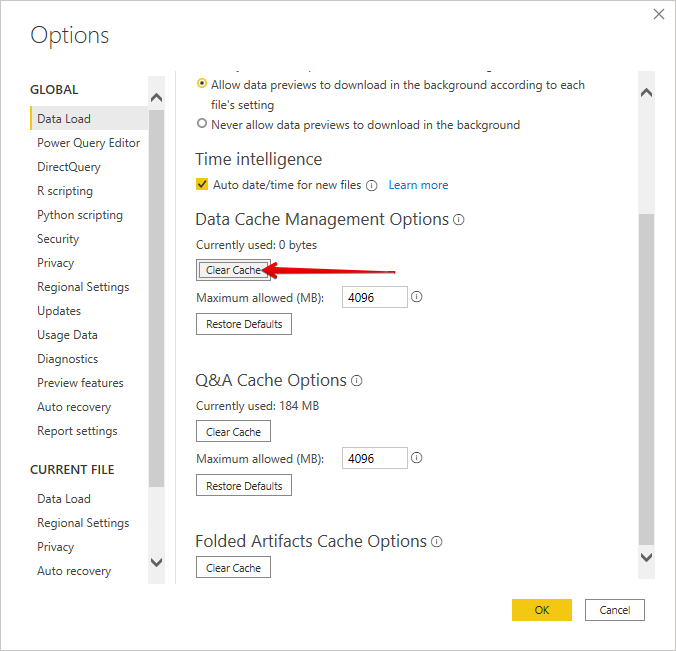Go to Diagnostics options

(x=67, y=359)
